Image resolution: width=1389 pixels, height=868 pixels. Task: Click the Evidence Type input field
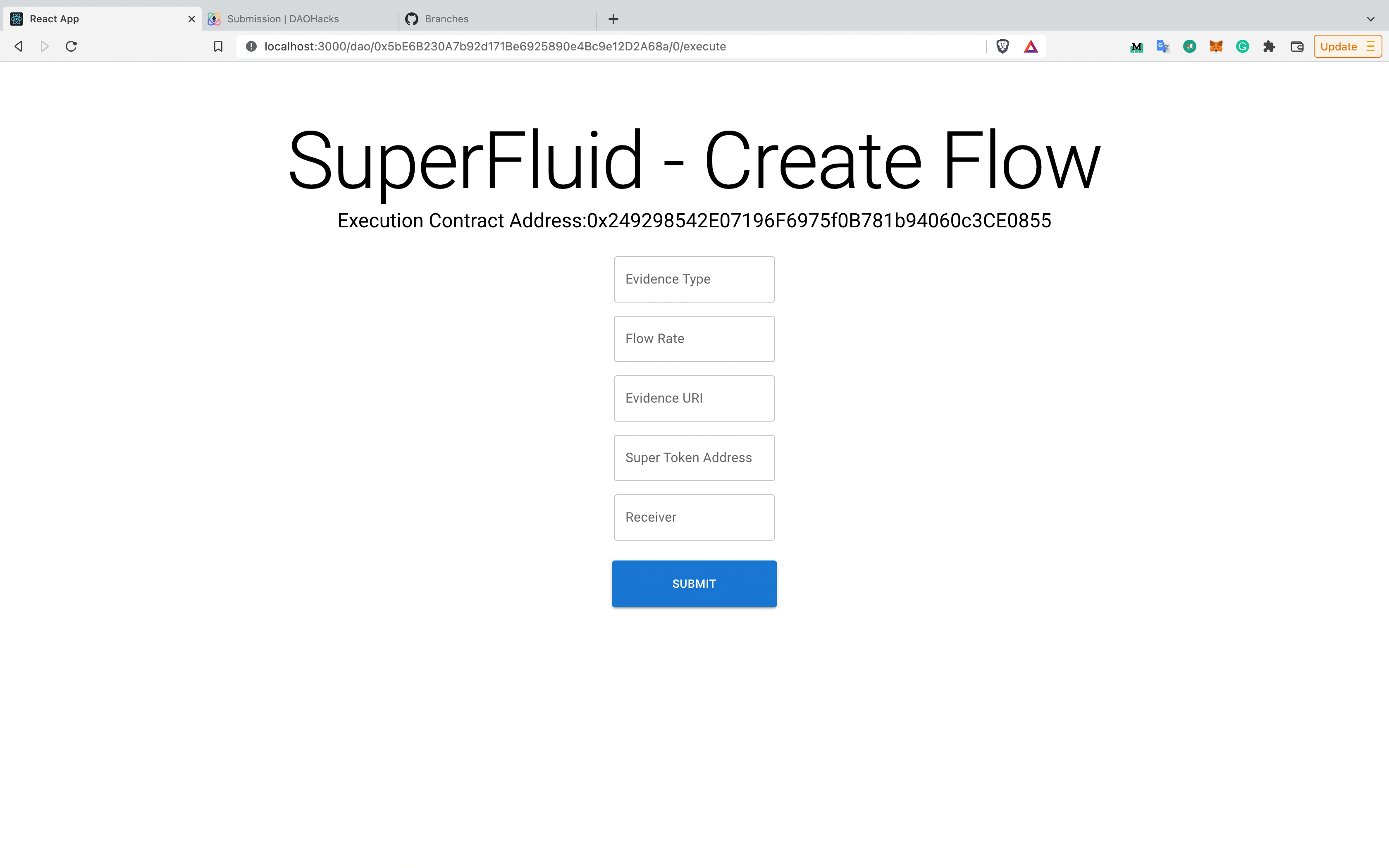coord(694,279)
